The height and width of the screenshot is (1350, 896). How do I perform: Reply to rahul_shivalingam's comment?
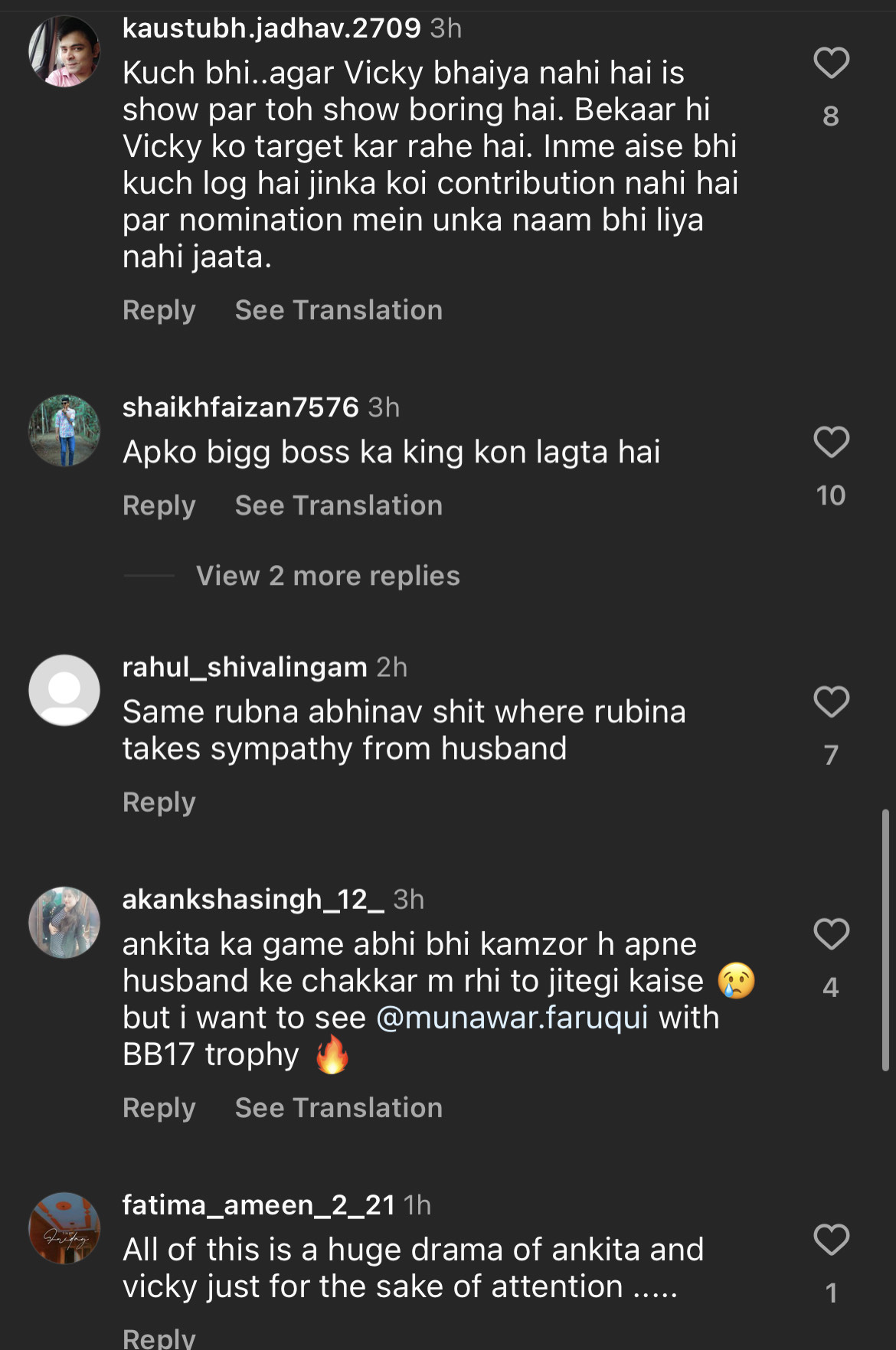(159, 802)
